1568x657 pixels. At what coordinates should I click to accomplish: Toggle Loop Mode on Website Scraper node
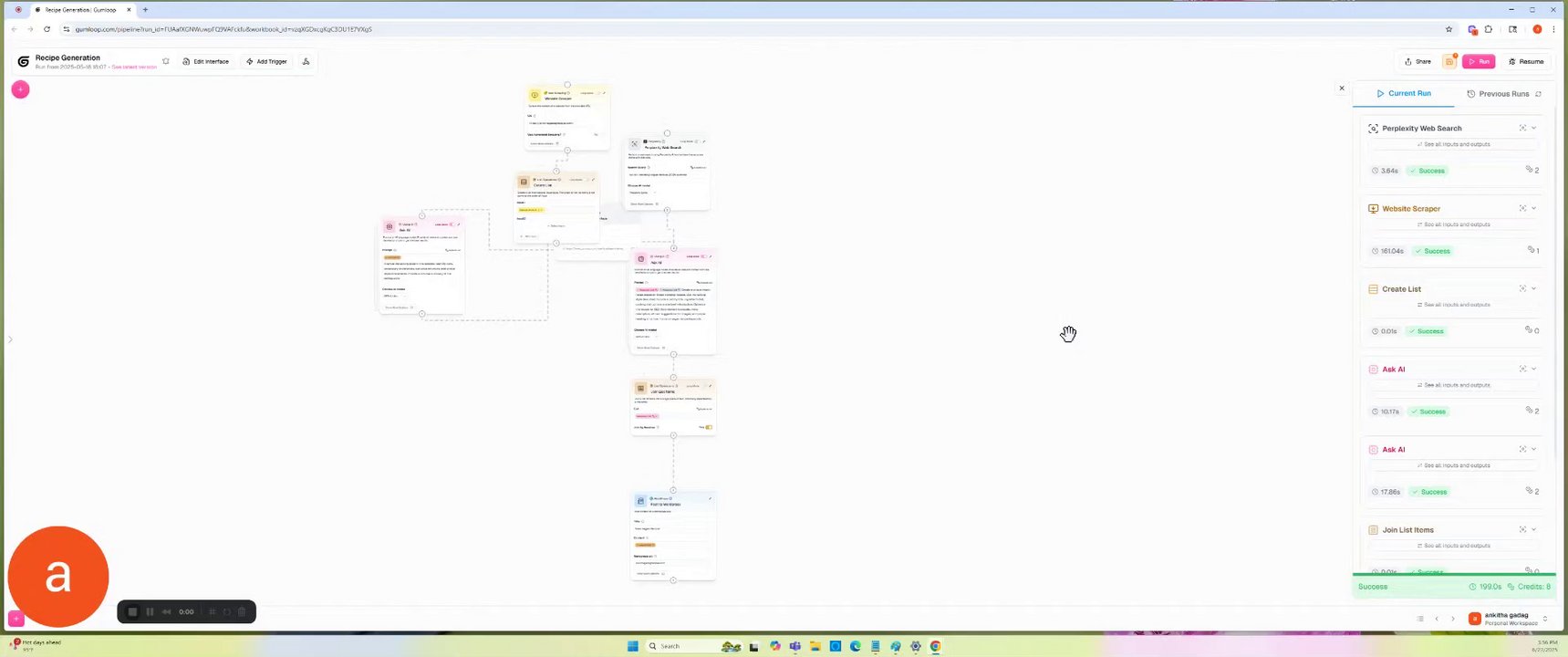pos(597,93)
